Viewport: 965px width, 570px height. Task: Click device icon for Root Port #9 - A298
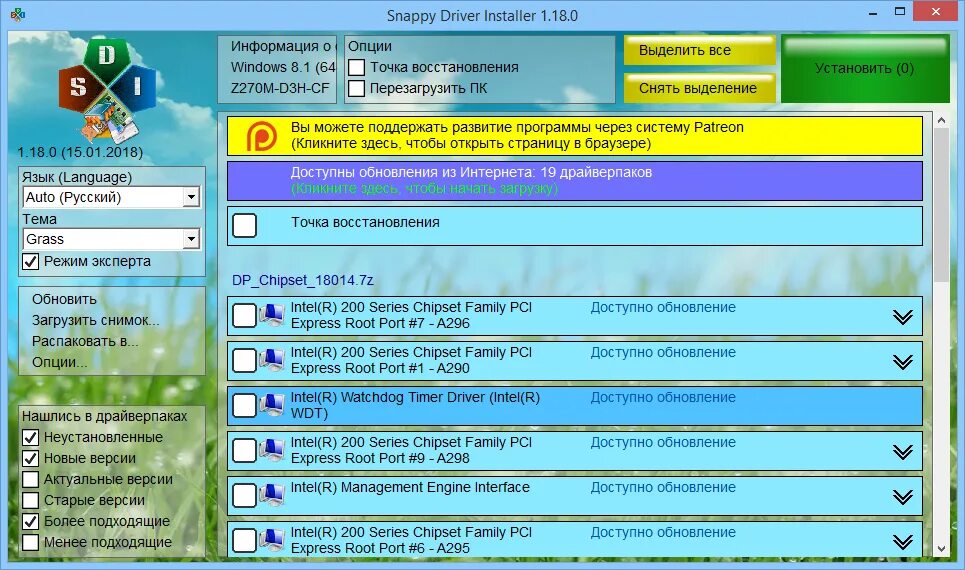(271, 450)
